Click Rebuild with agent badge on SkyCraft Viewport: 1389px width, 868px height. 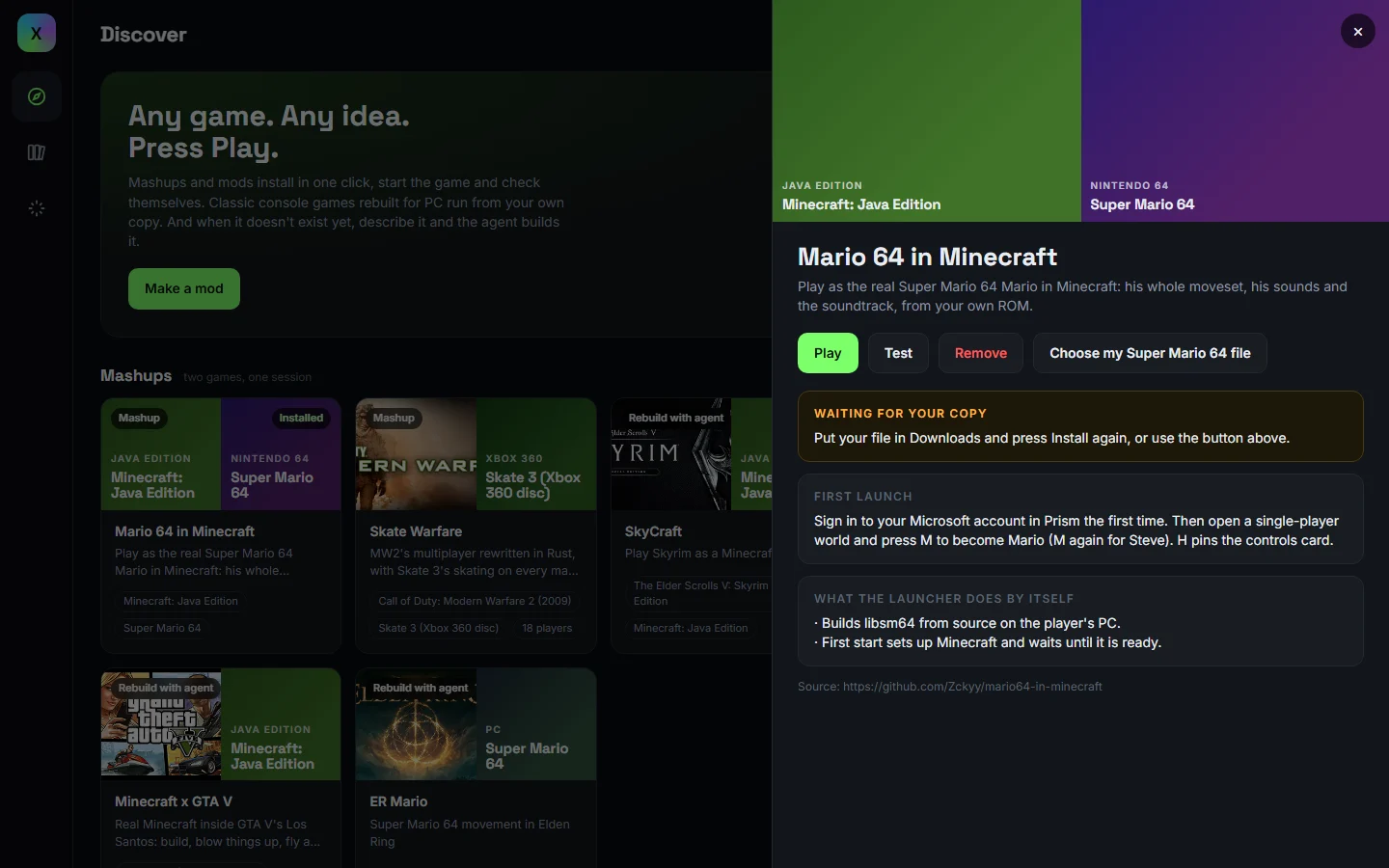(675, 418)
